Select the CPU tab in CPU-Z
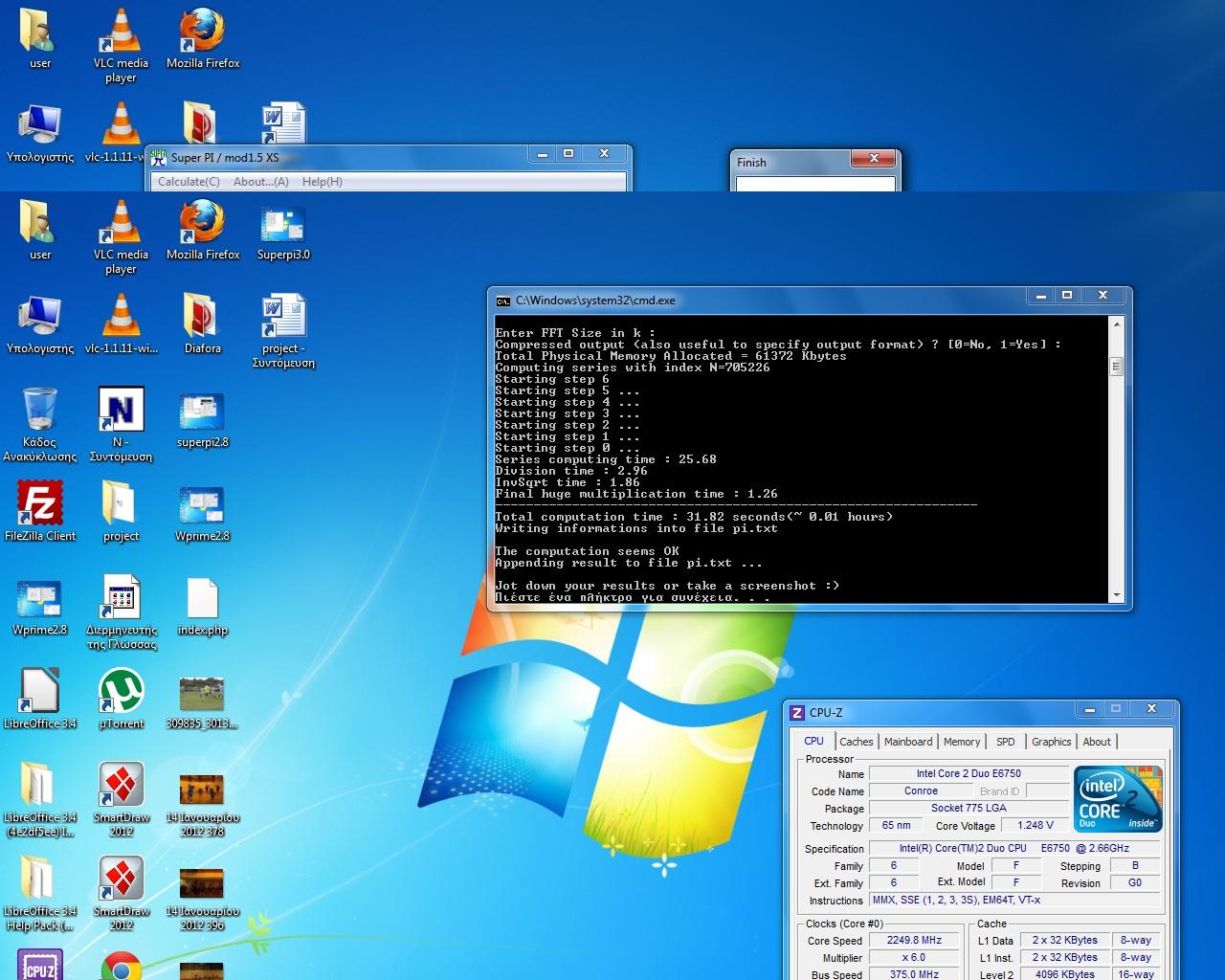 [813, 741]
